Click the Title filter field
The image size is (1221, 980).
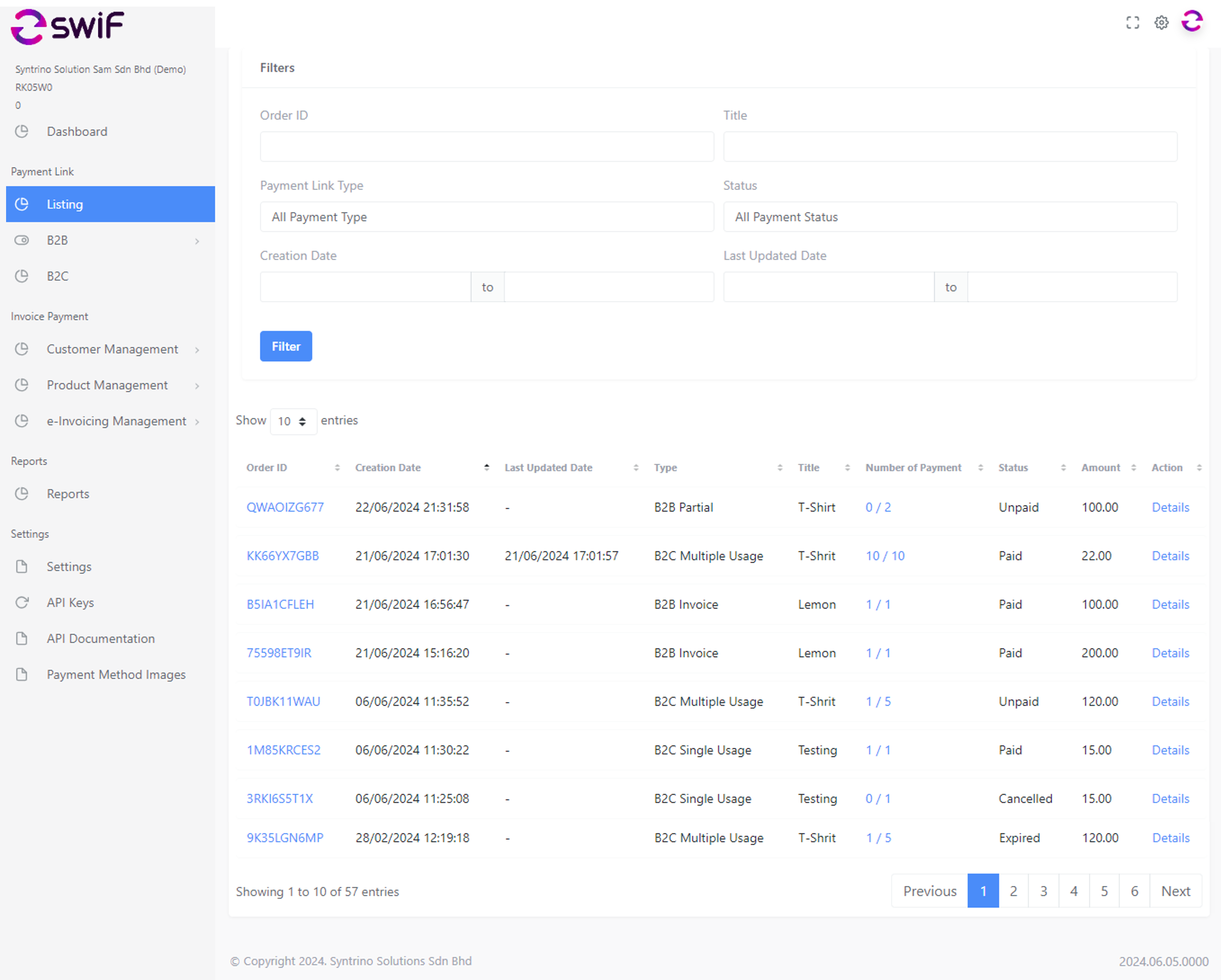pyautogui.click(x=950, y=146)
